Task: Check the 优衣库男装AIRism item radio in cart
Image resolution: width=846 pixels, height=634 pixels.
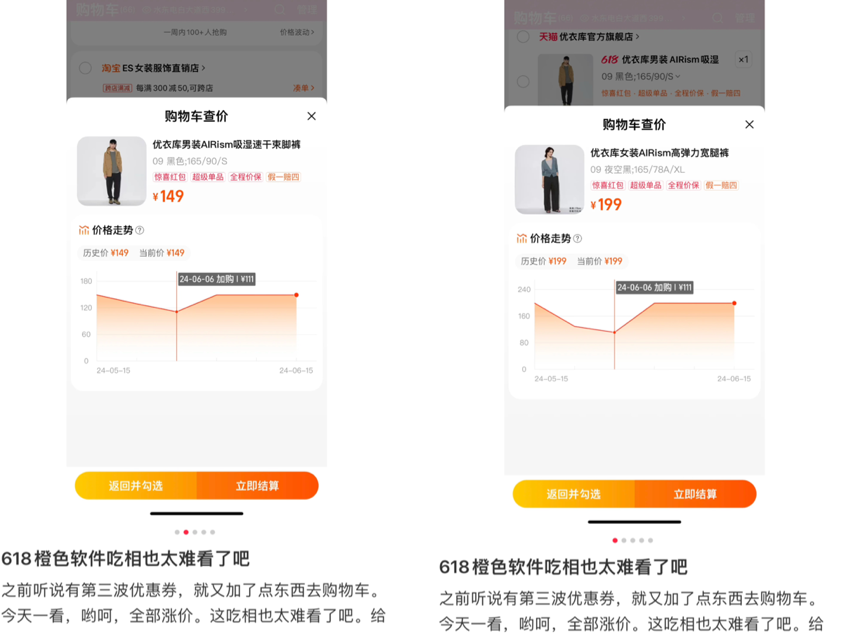Action: pyautogui.click(x=523, y=81)
